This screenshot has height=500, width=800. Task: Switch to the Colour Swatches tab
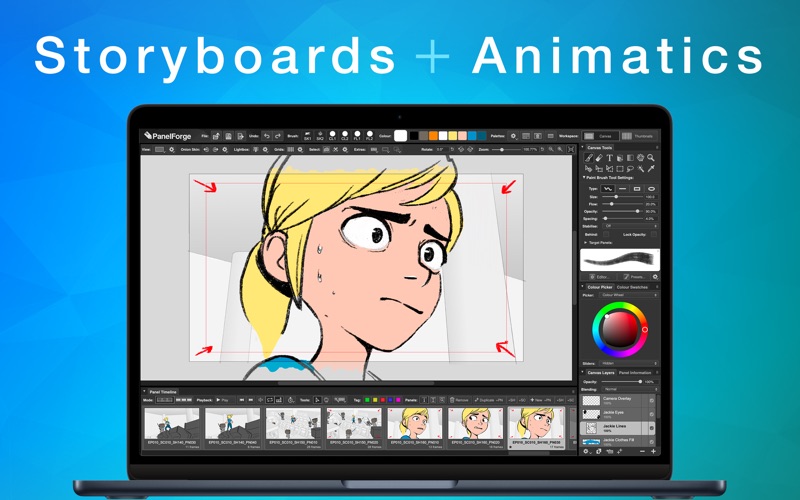coord(632,287)
